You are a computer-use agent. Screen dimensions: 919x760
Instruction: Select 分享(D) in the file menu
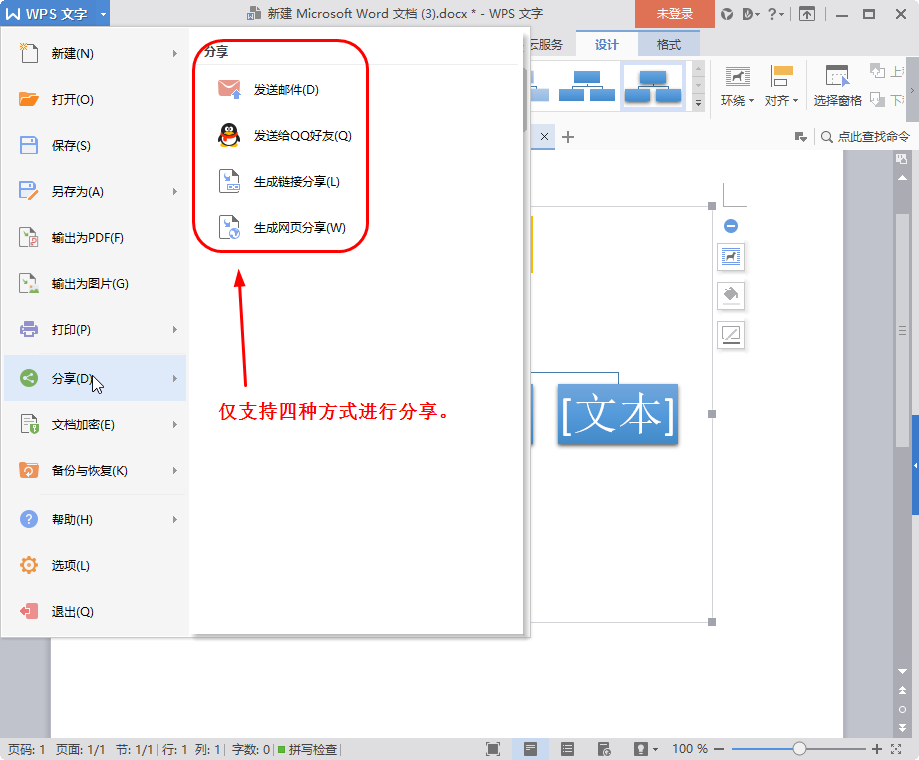[x=95, y=379]
